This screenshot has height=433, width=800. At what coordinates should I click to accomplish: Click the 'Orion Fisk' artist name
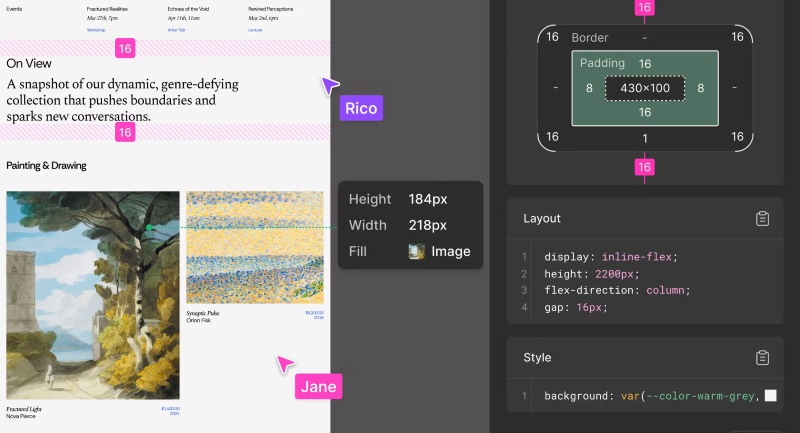coord(198,320)
